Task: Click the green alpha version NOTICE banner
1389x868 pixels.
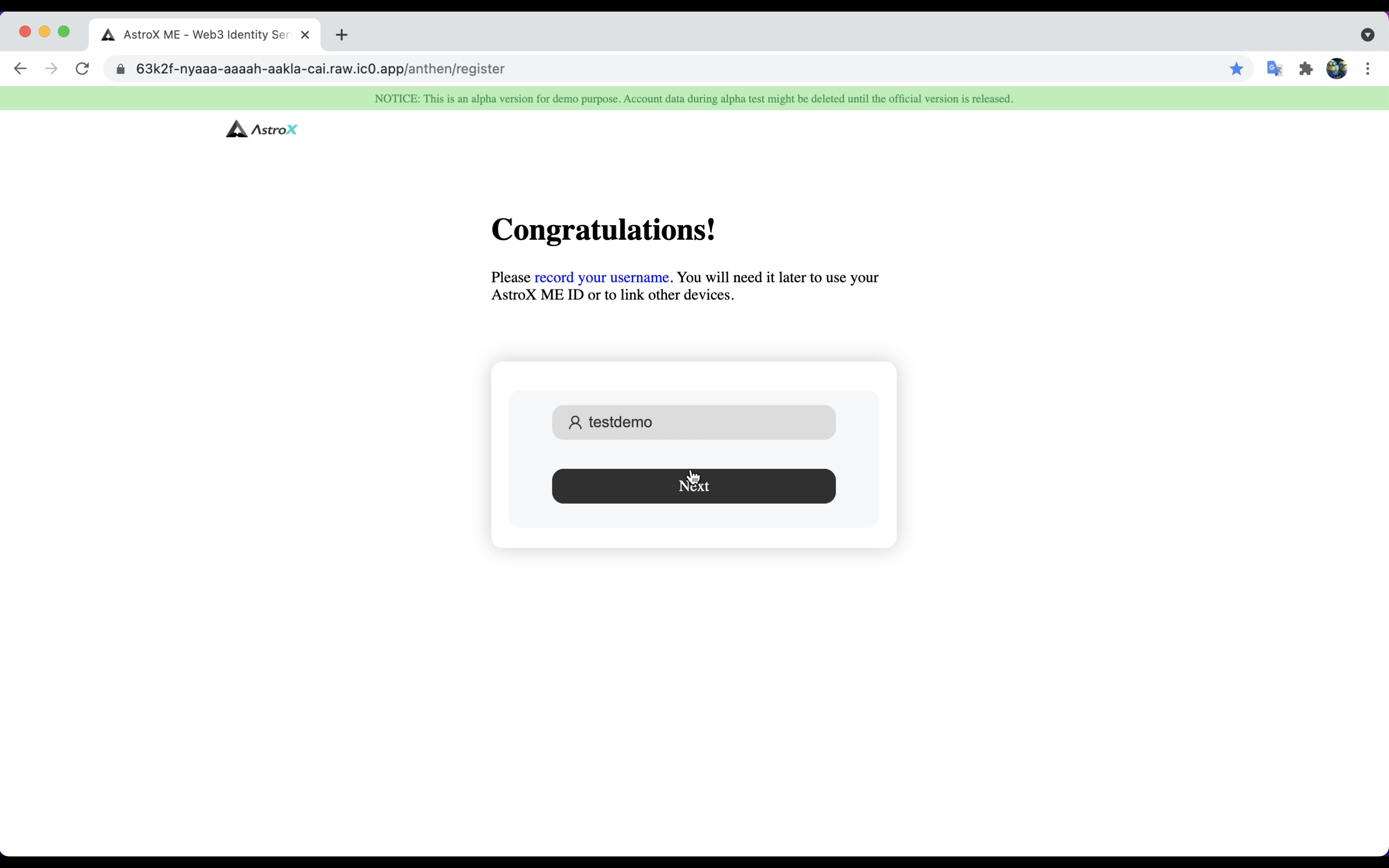Action: [x=694, y=99]
